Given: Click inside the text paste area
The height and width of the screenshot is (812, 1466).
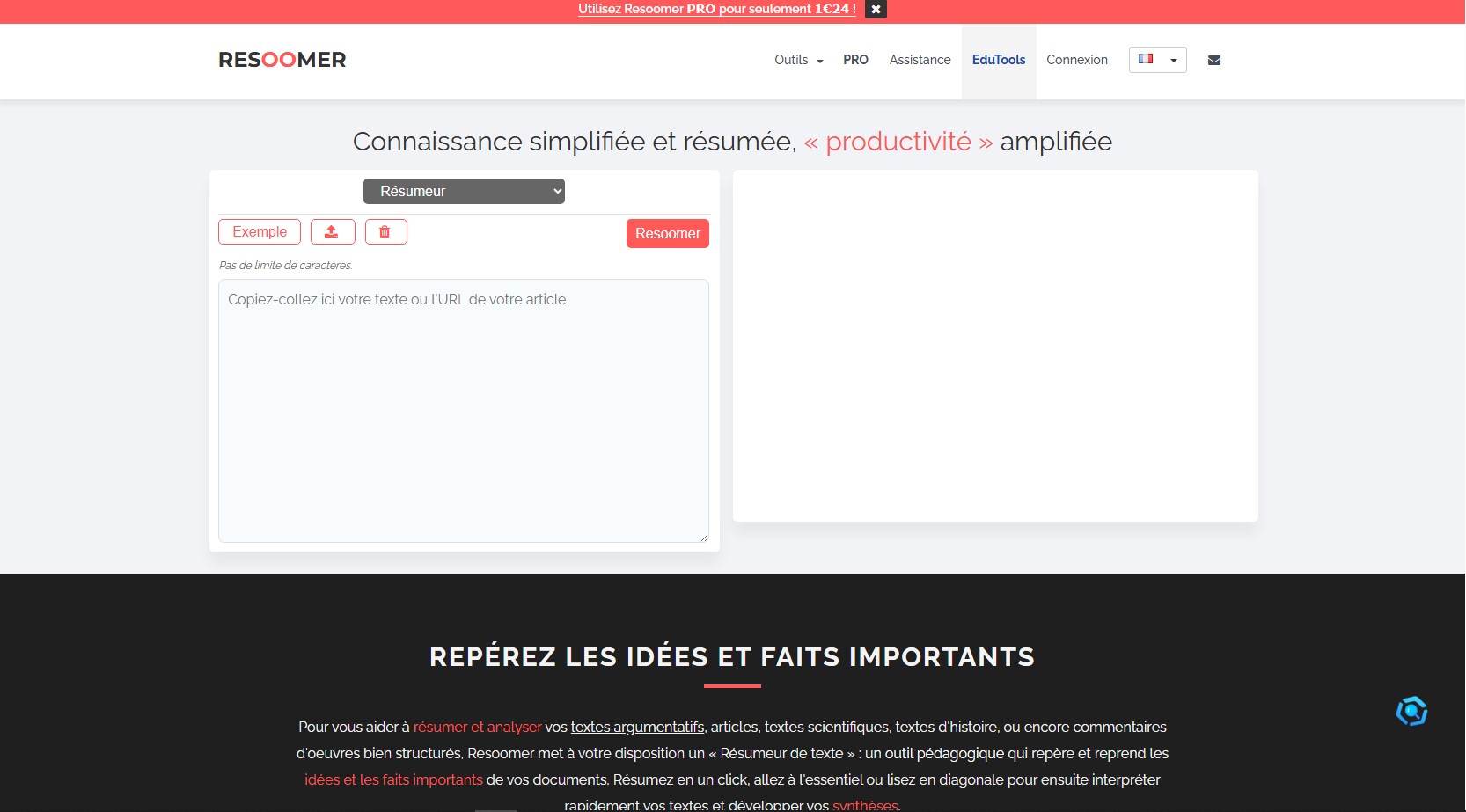Looking at the screenshot, I should 463,410.
